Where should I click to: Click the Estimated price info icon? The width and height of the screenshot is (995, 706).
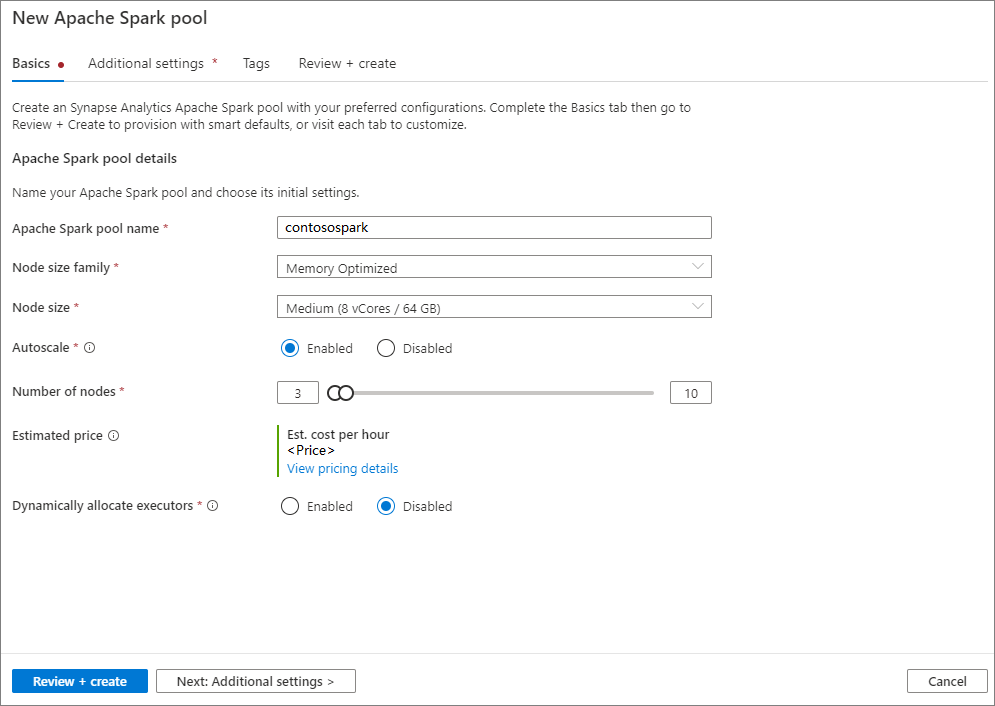point(114,435)
